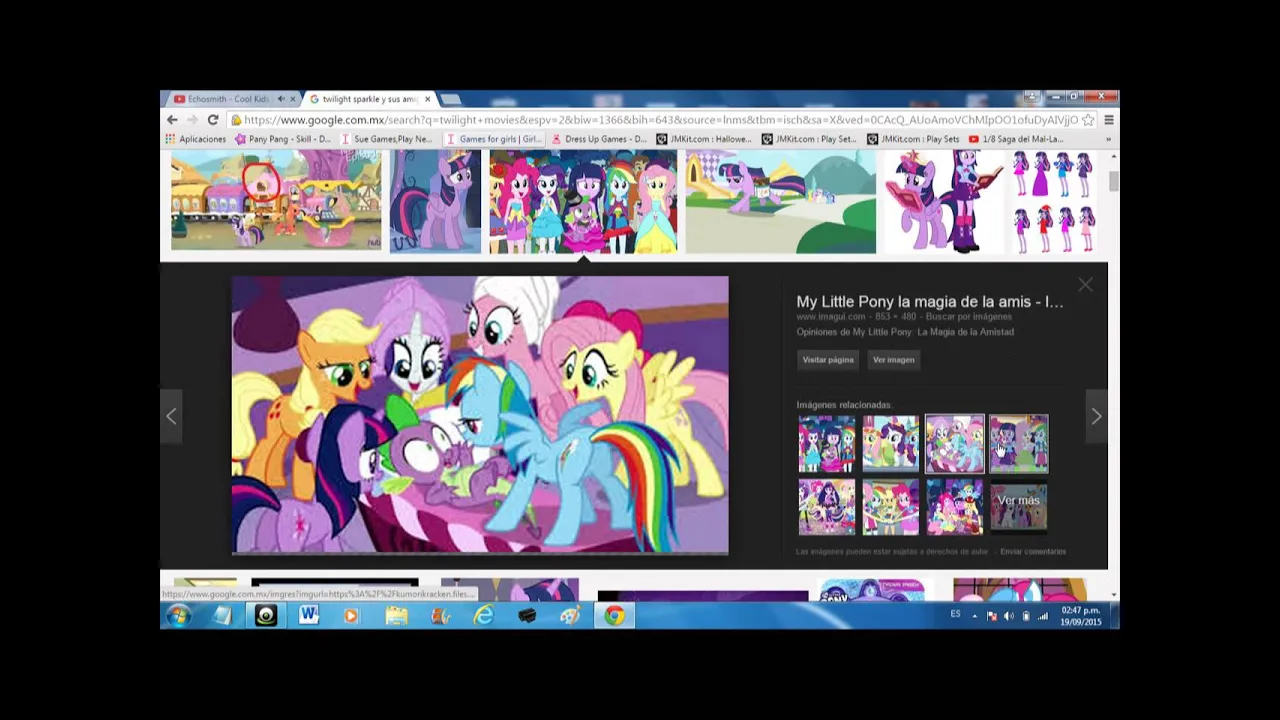Click the page vertical scrollbar thumb
Image resolution: width=1280 pixels, height=720 pixels.
coord(1113,180)
